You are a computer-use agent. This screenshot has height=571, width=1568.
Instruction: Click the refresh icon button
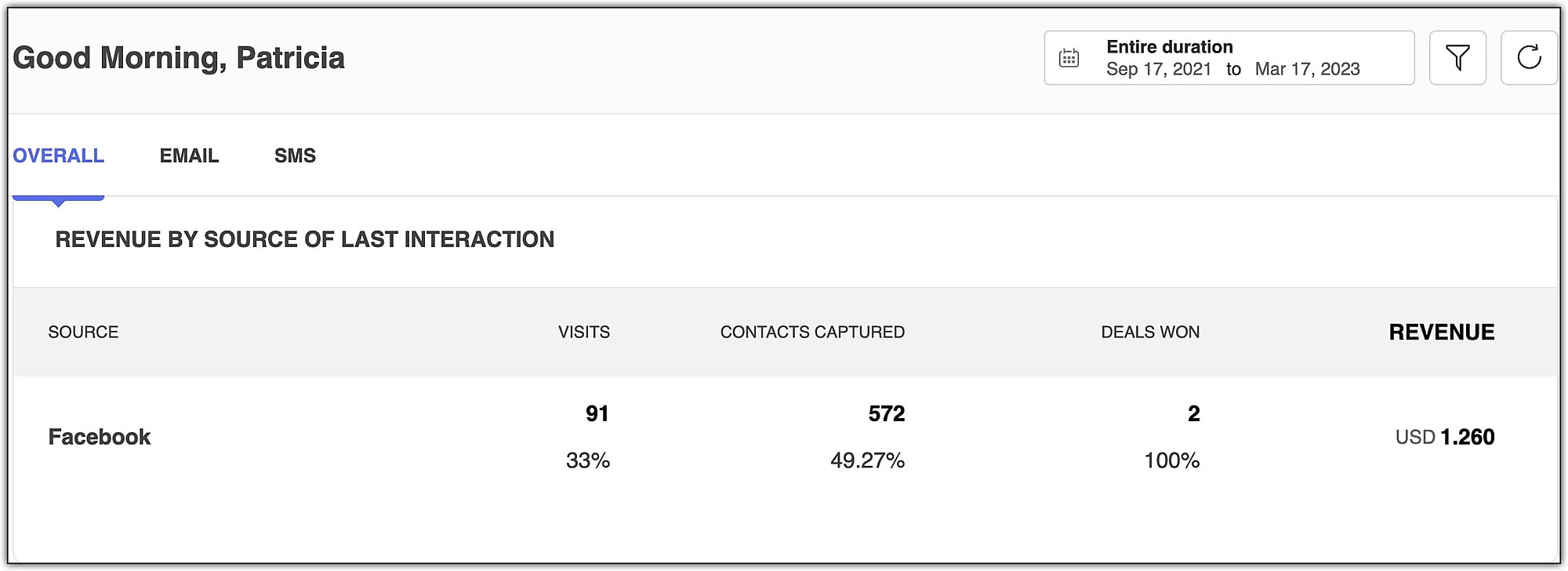[1529, 57]
